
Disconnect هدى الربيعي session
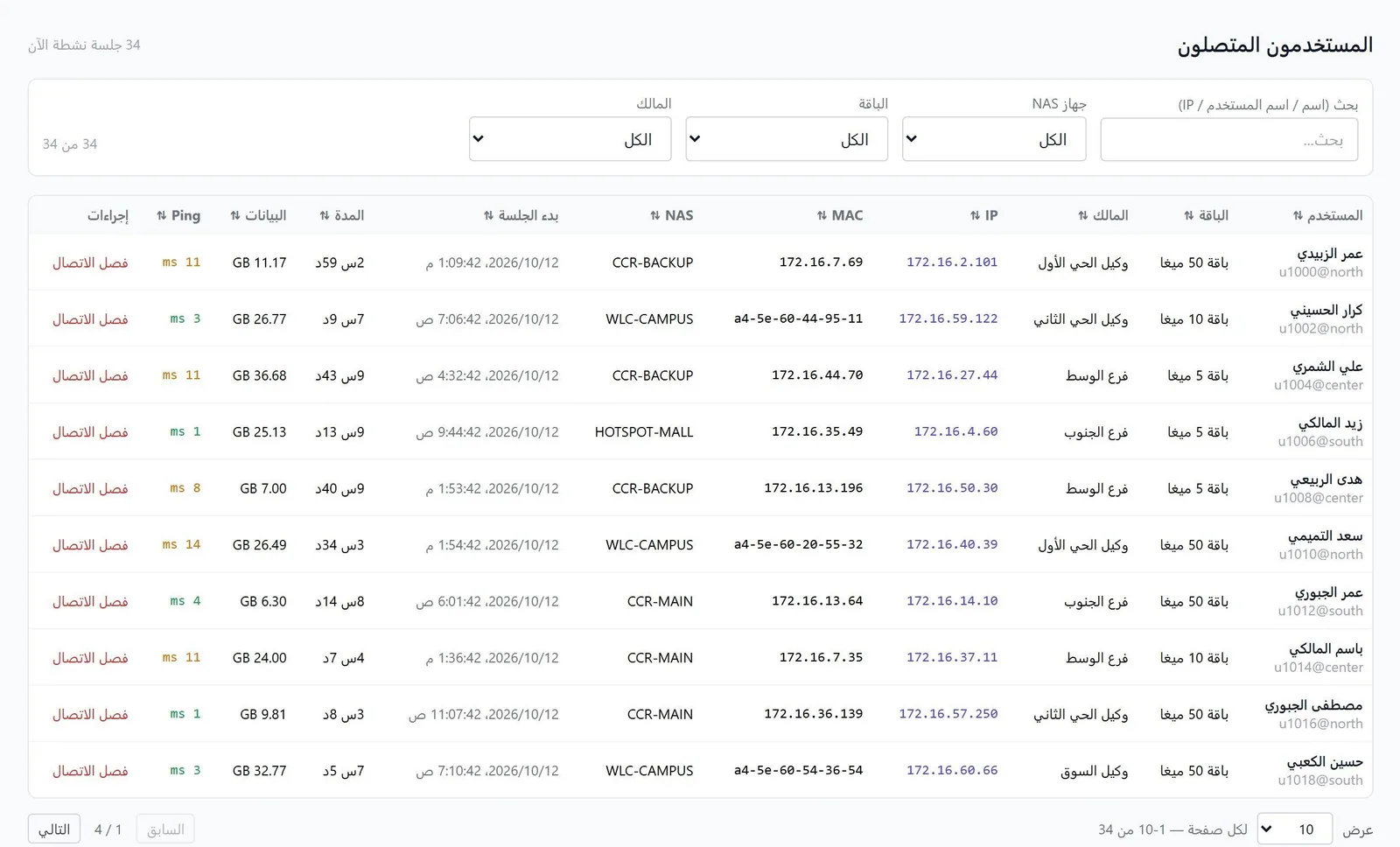coord(90,488)
